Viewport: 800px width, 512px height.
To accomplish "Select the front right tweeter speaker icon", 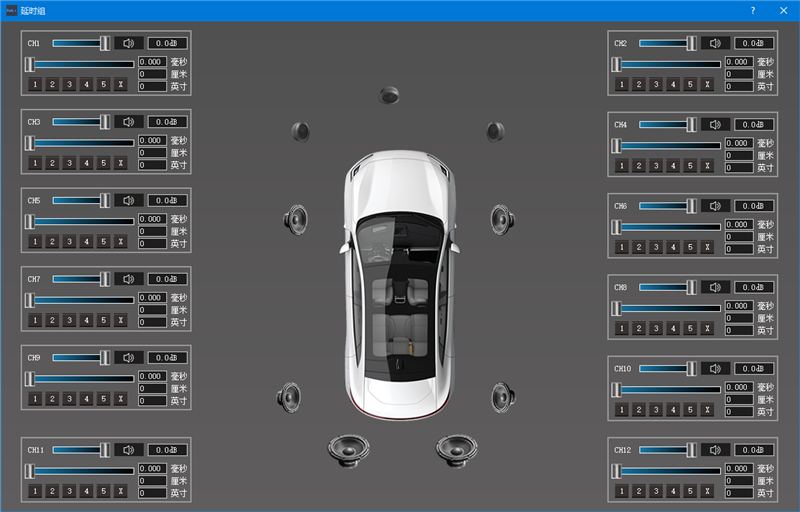I will click(x=495, y=132).
